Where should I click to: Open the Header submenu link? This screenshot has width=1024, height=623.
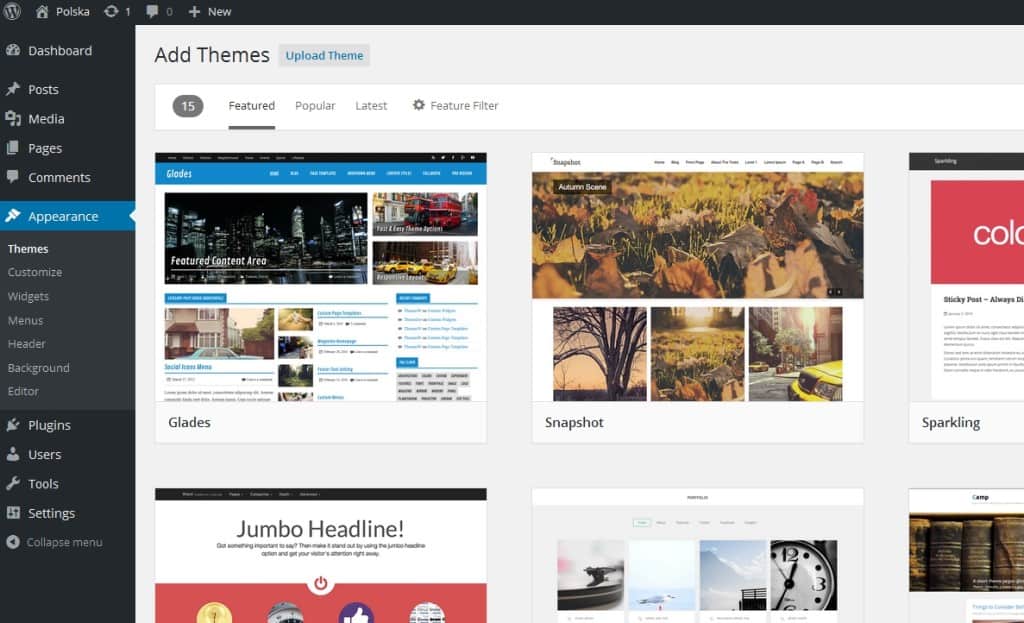click(27, 344)
